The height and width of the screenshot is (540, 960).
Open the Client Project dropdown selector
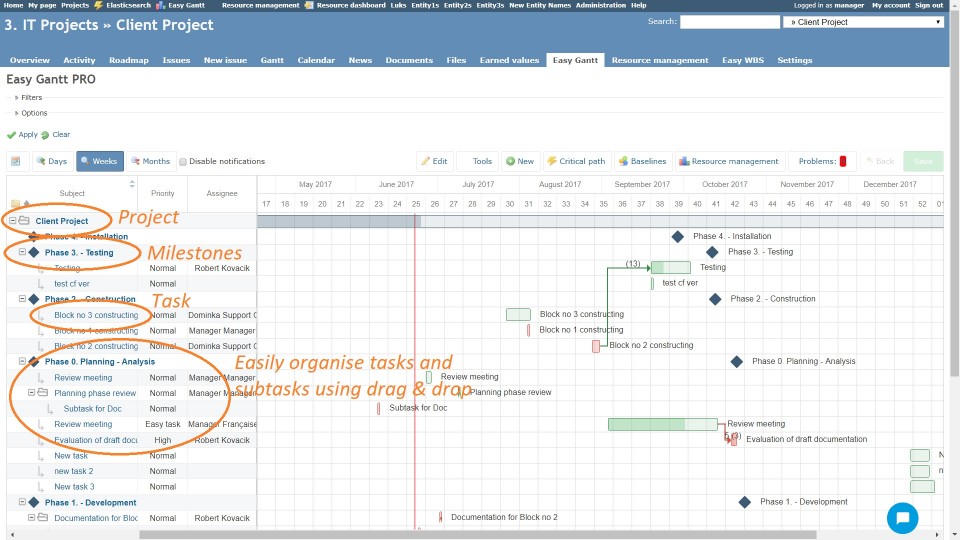point(865,22)
